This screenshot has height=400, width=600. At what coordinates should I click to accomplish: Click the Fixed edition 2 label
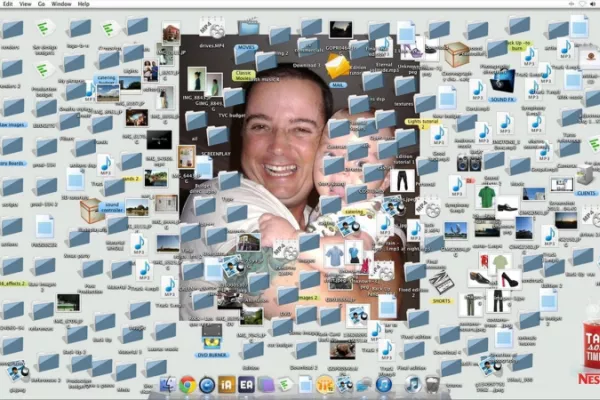[x=412, y=292]
